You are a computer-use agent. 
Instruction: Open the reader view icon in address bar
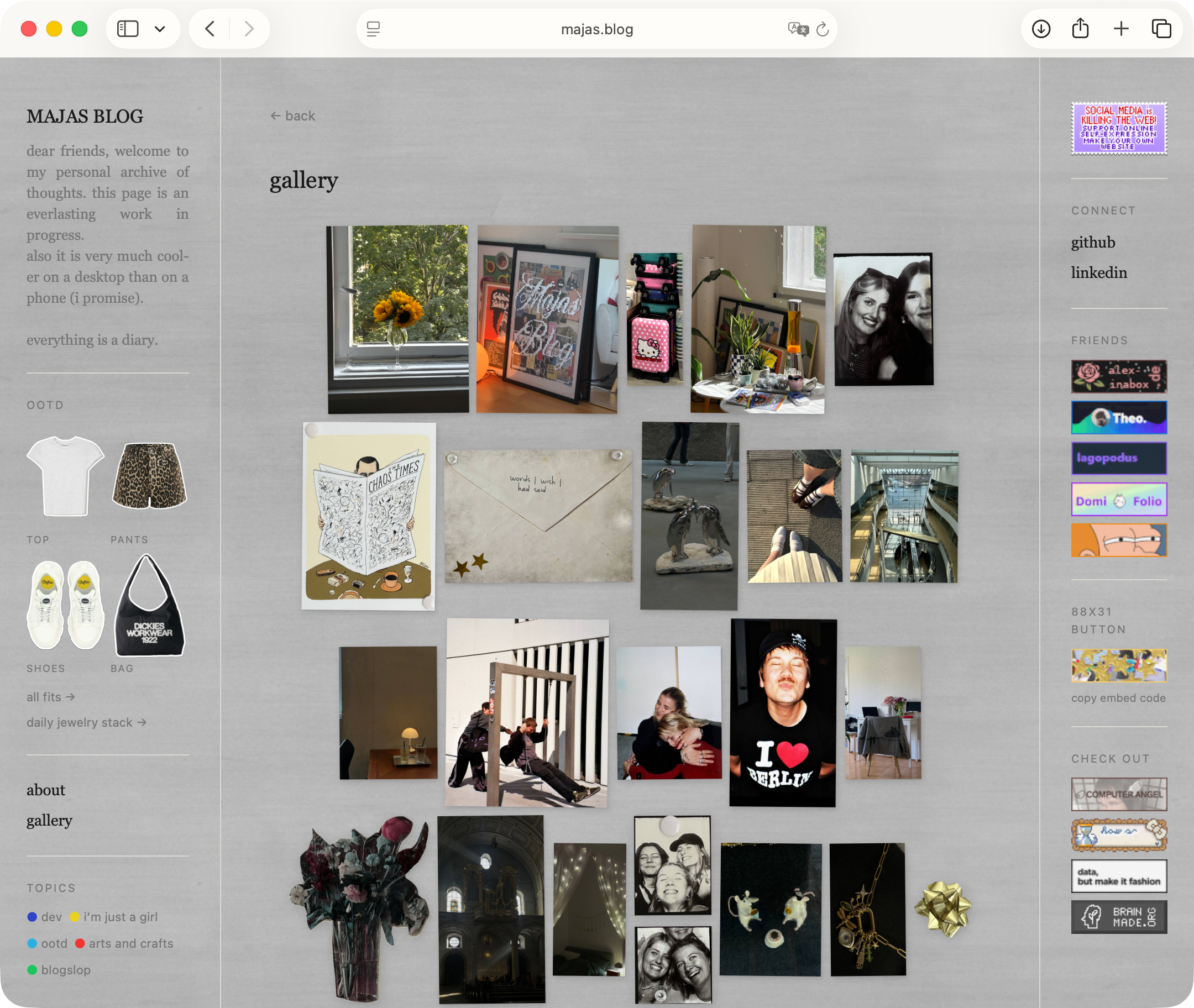(x=373, y=29)
